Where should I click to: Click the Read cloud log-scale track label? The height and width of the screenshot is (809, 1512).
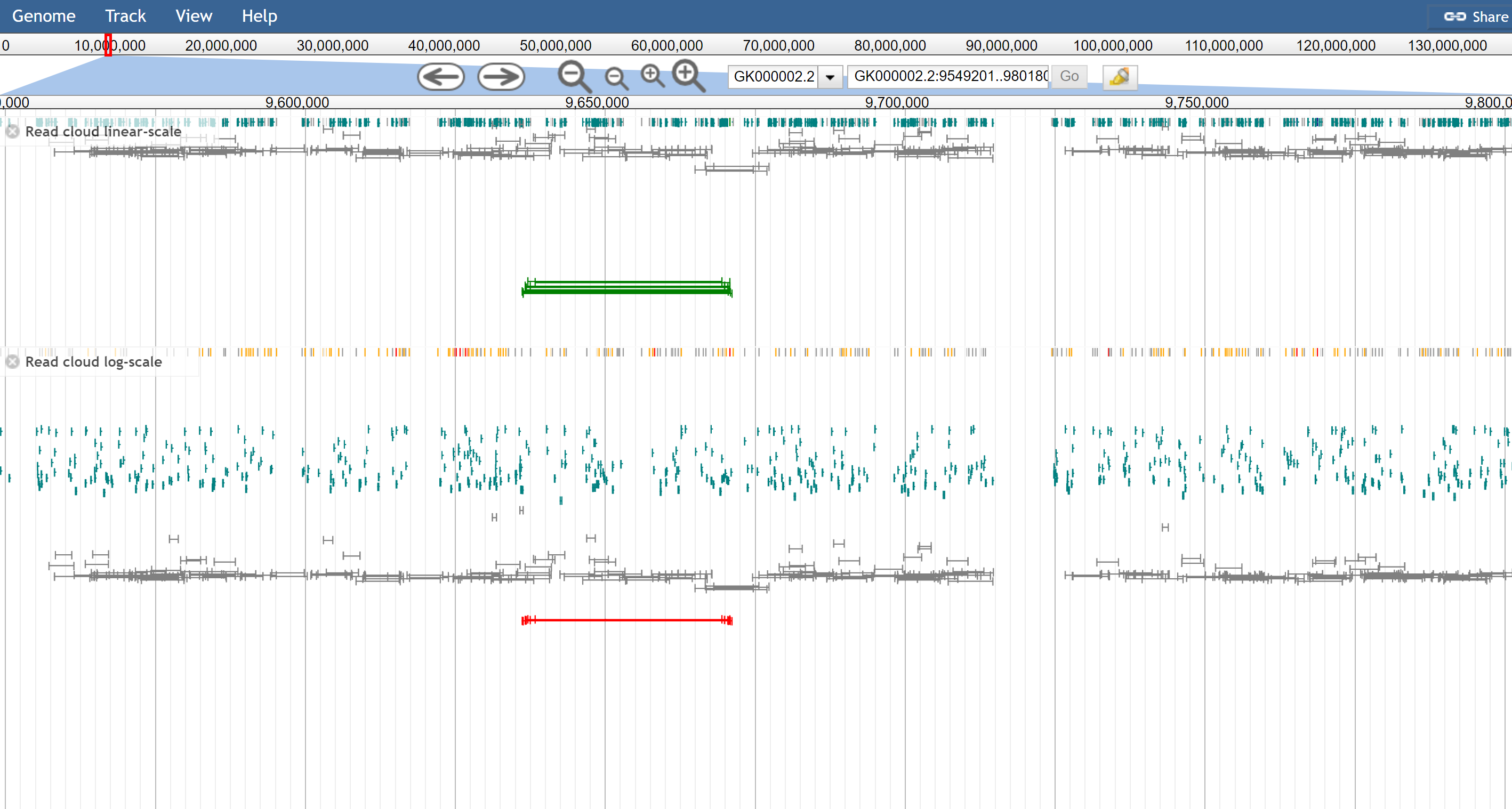point(93,361)
